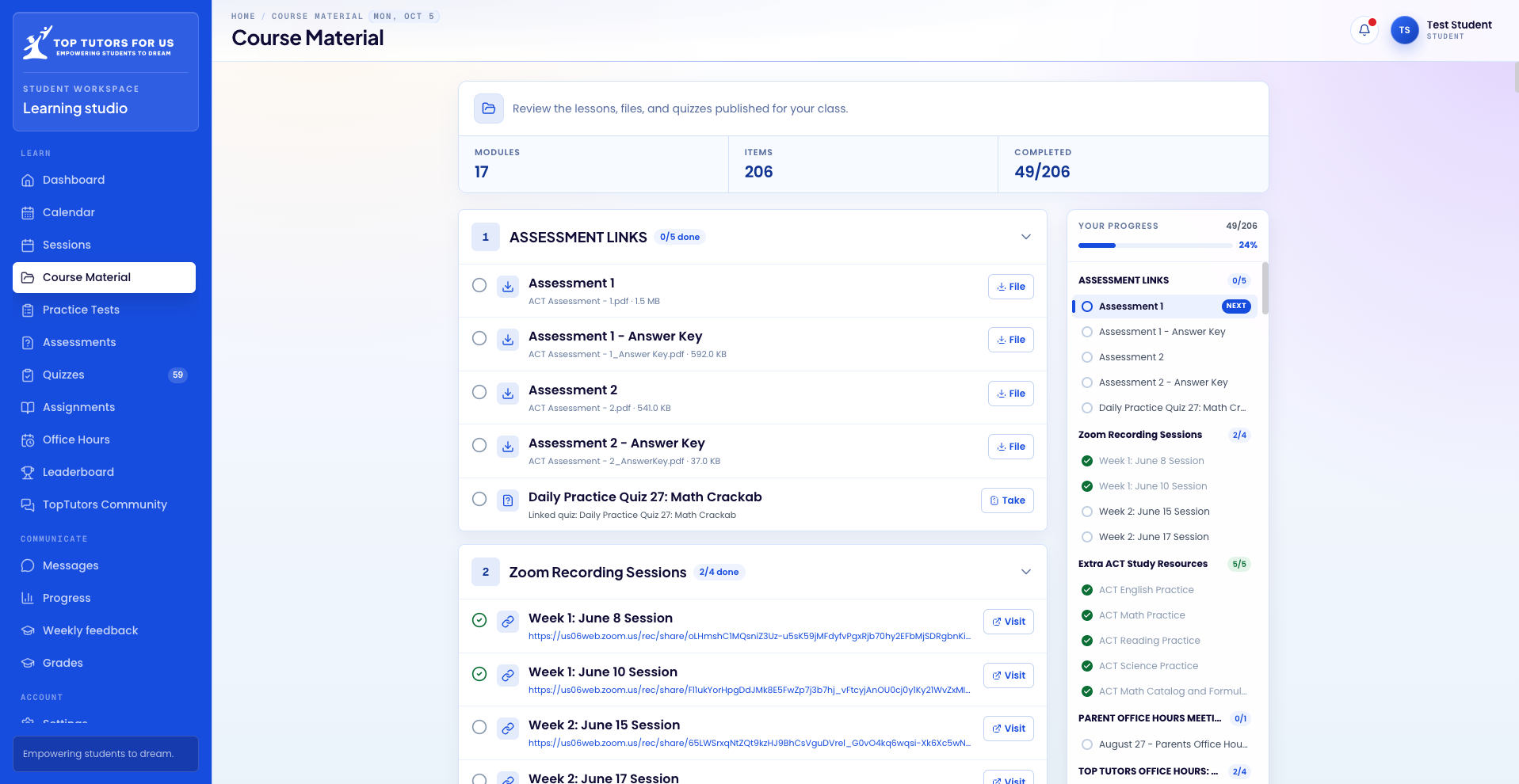Click Grades cap icon in sidebar
Image resolution: width=1519 pixels, height=784 pixels.
(28, 663)
